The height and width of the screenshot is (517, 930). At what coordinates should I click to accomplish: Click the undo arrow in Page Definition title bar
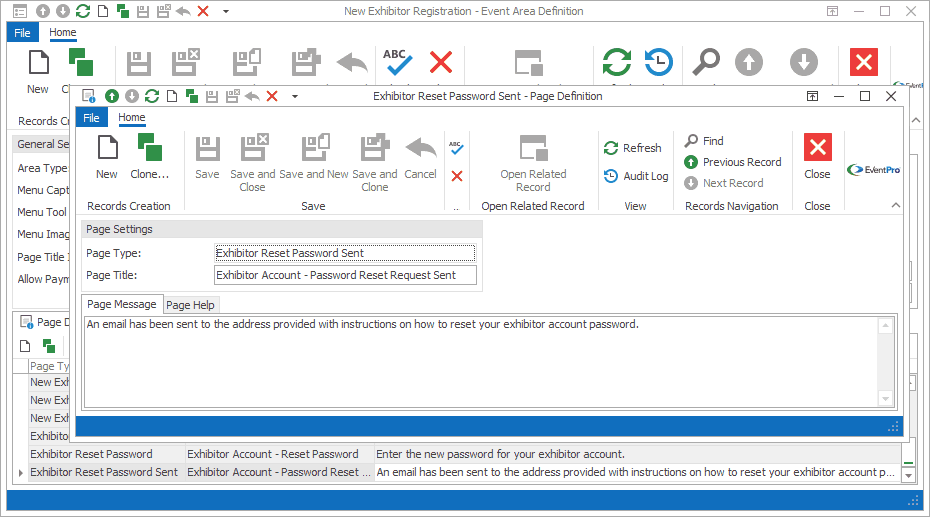(252, 96)
